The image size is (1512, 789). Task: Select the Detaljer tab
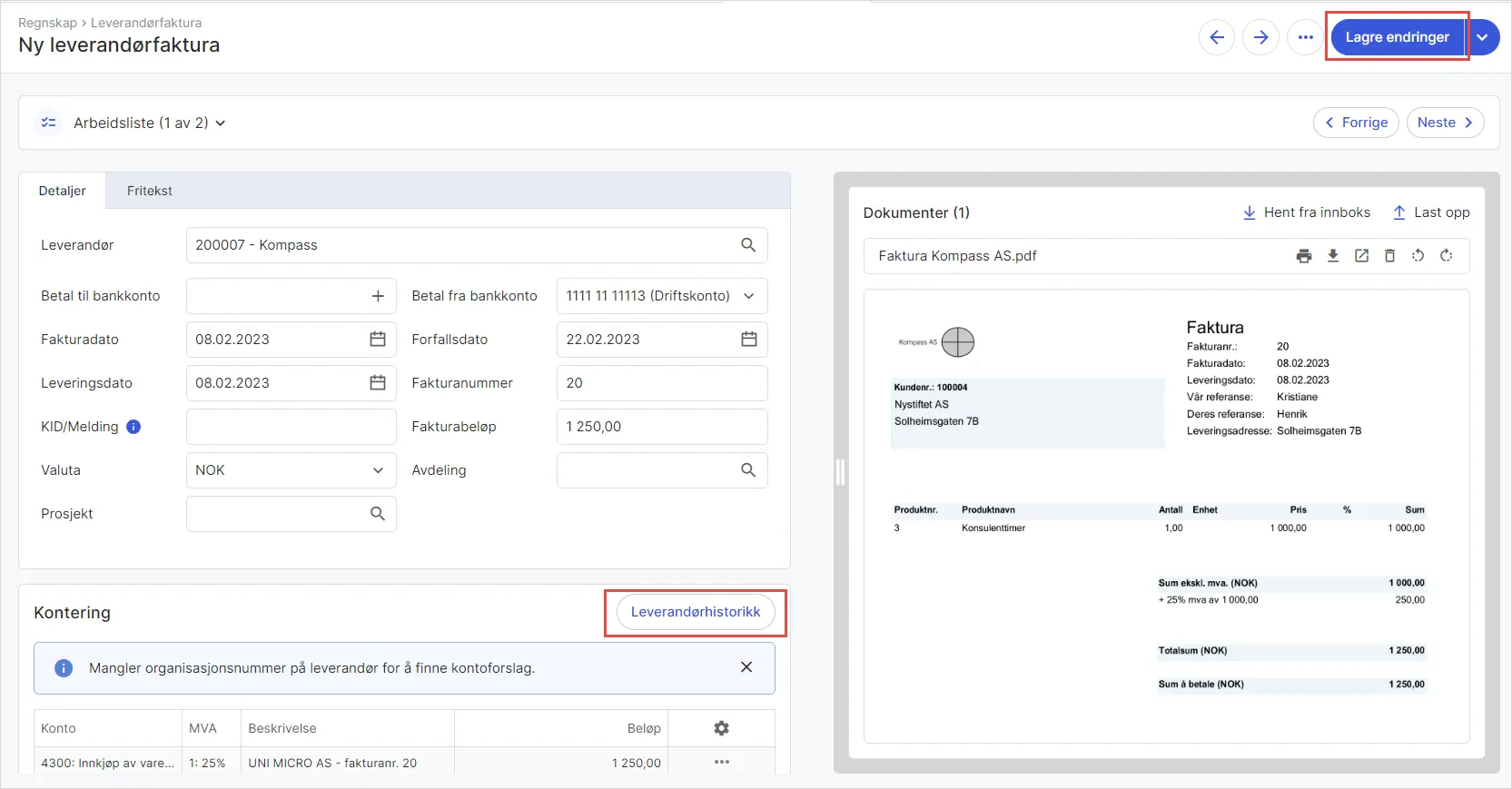coord(63,191)
